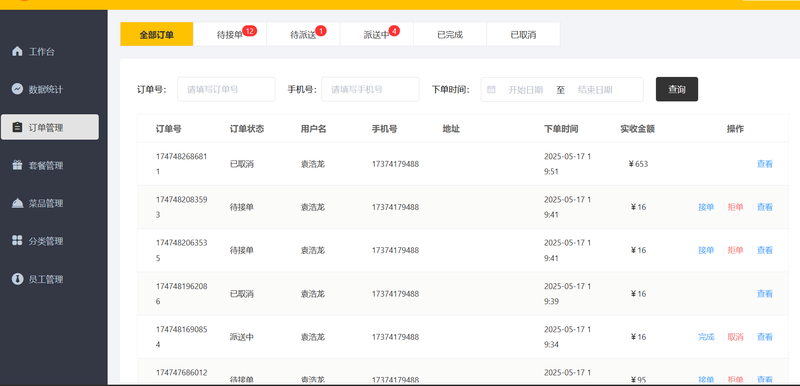Image resolution: width=800 pixels, height=386 pixels.
Task: Click the gift icon beside 套餐管理
Action: point(17,165)
